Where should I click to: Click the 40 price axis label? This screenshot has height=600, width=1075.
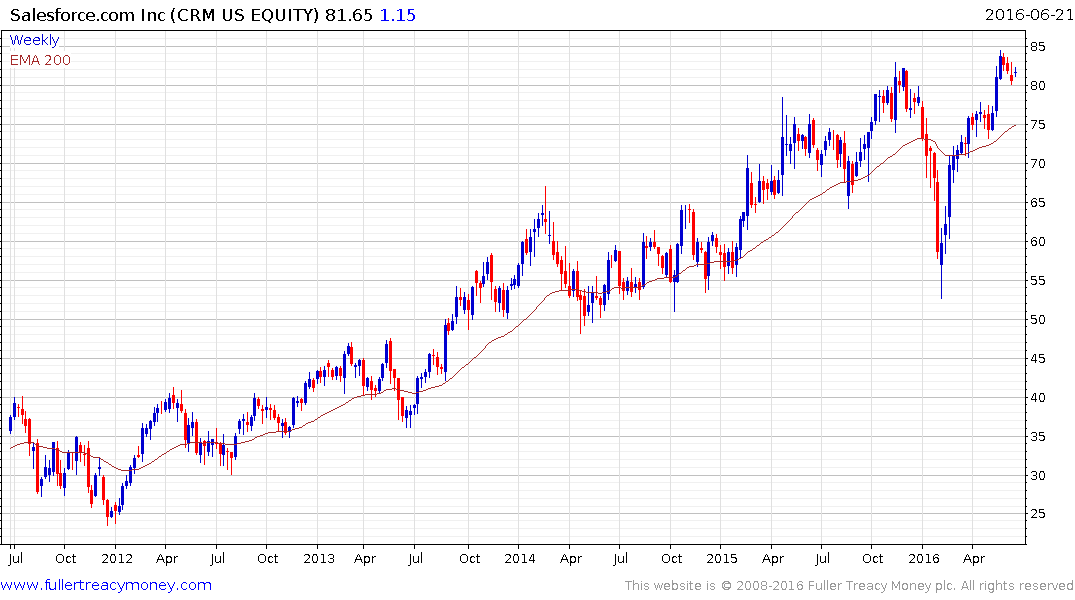(x=1037, y=398)
